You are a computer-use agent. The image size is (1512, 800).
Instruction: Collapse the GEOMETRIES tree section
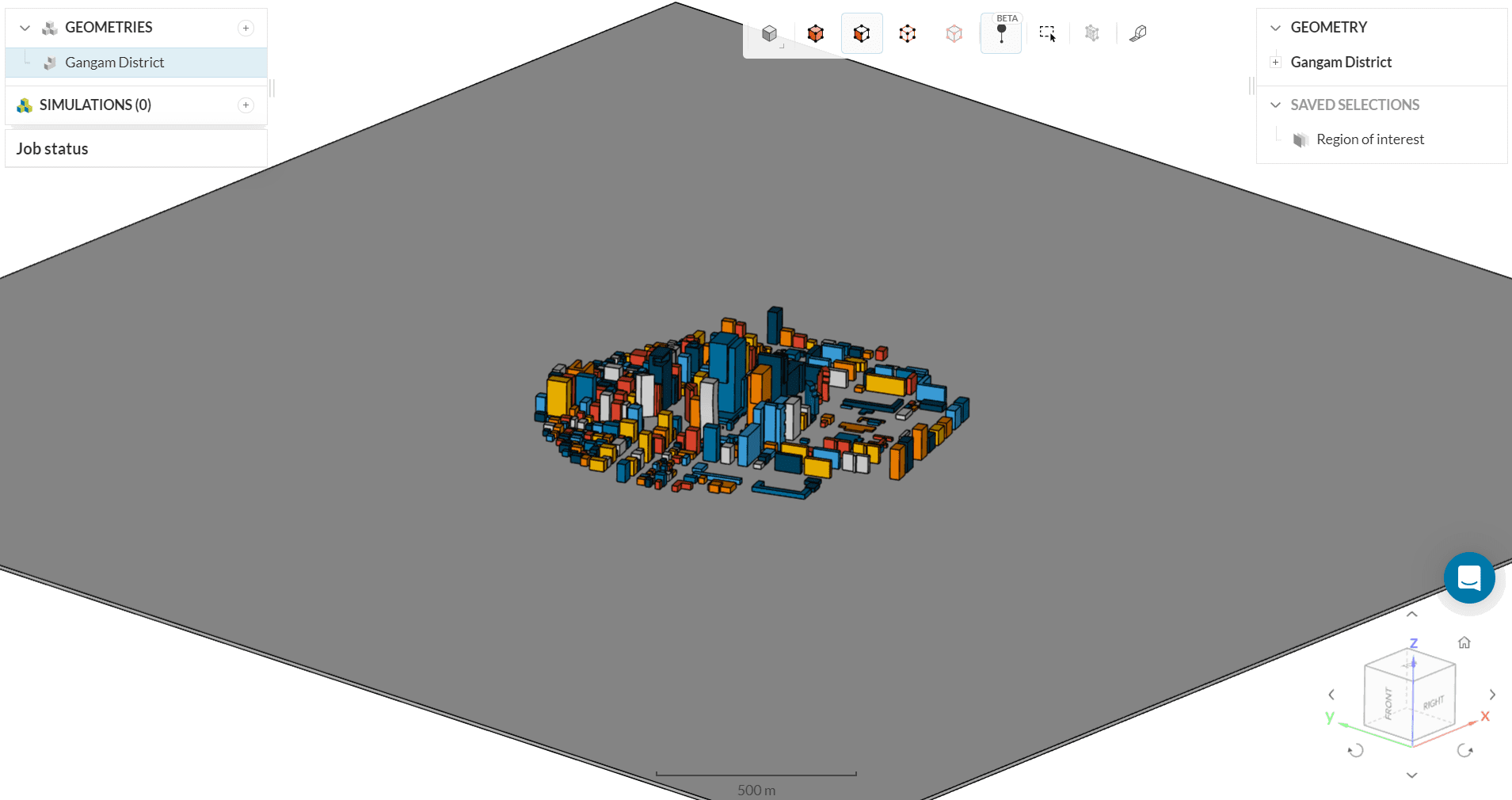pyautogui.click(x=25, y=29)
